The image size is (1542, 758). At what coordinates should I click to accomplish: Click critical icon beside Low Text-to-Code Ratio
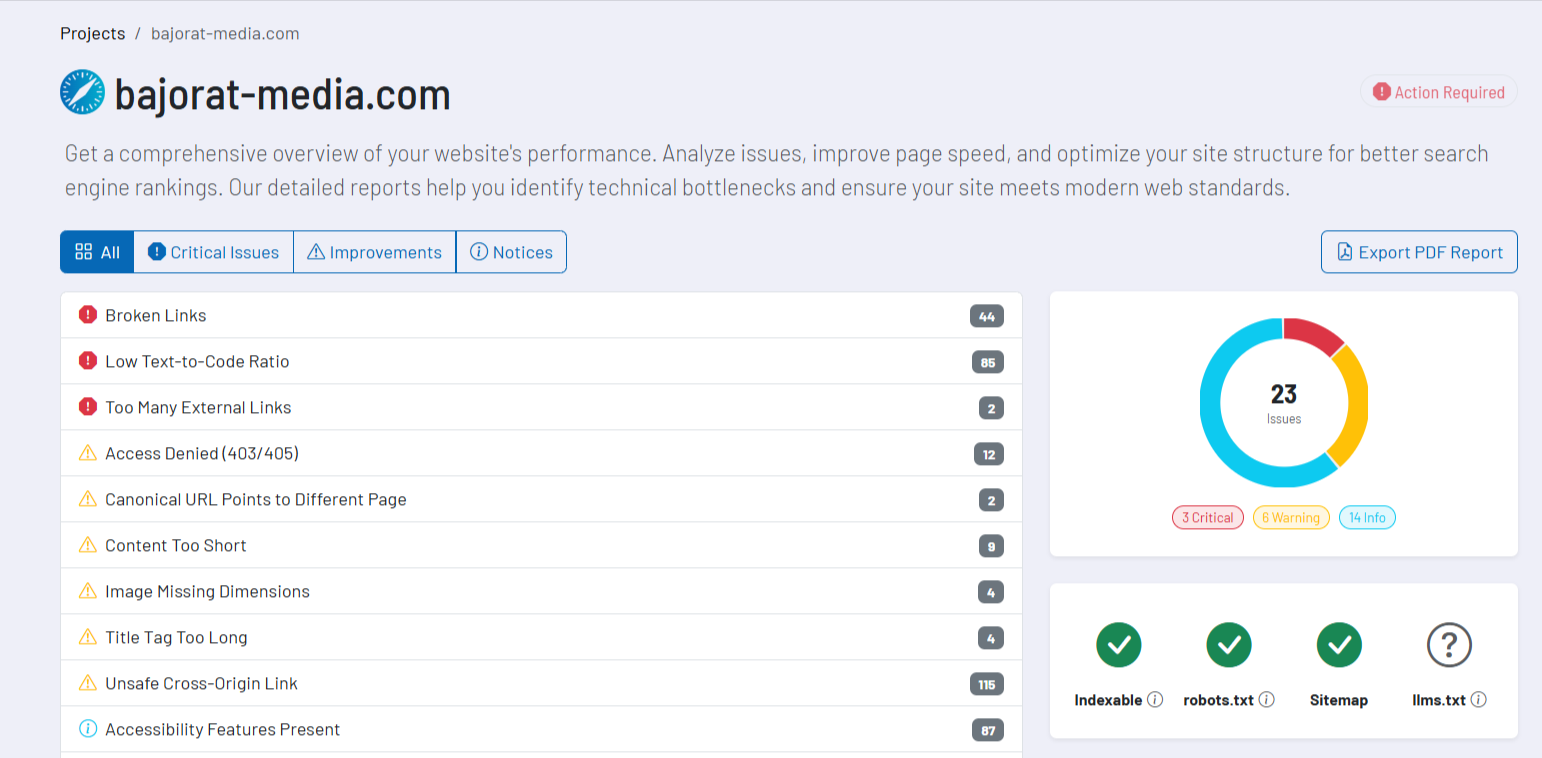pyautogui.click(x=88, y=361)
